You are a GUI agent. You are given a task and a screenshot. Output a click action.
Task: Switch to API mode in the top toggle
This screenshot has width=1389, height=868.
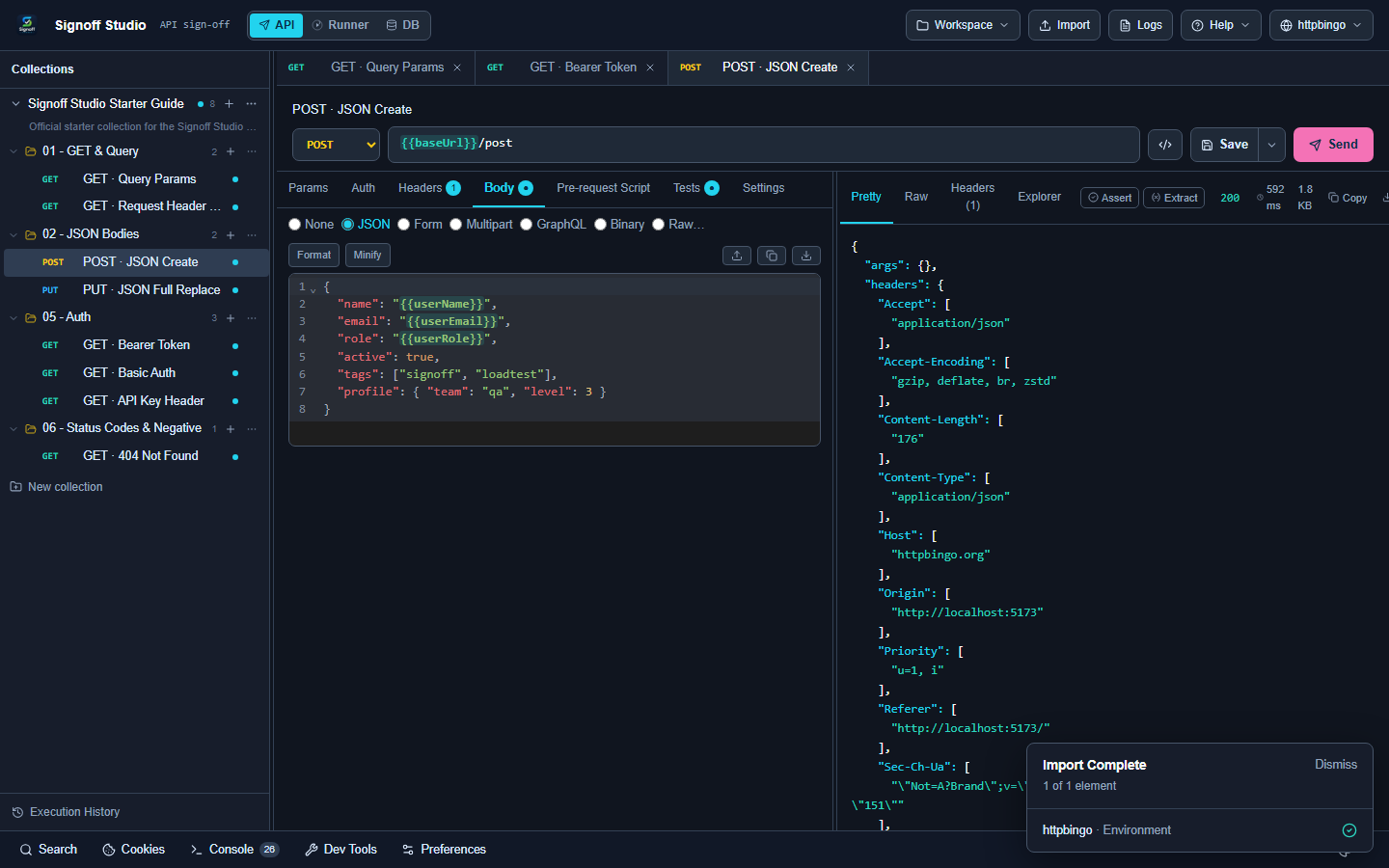277,25
